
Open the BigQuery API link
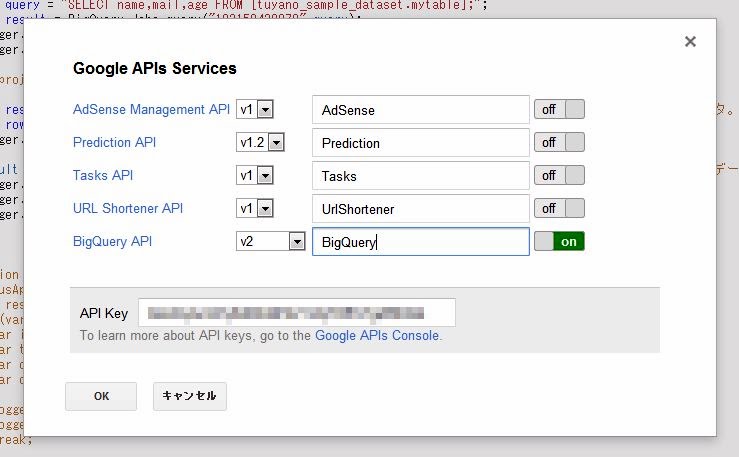pyautogui.click(x=113, y=241)
